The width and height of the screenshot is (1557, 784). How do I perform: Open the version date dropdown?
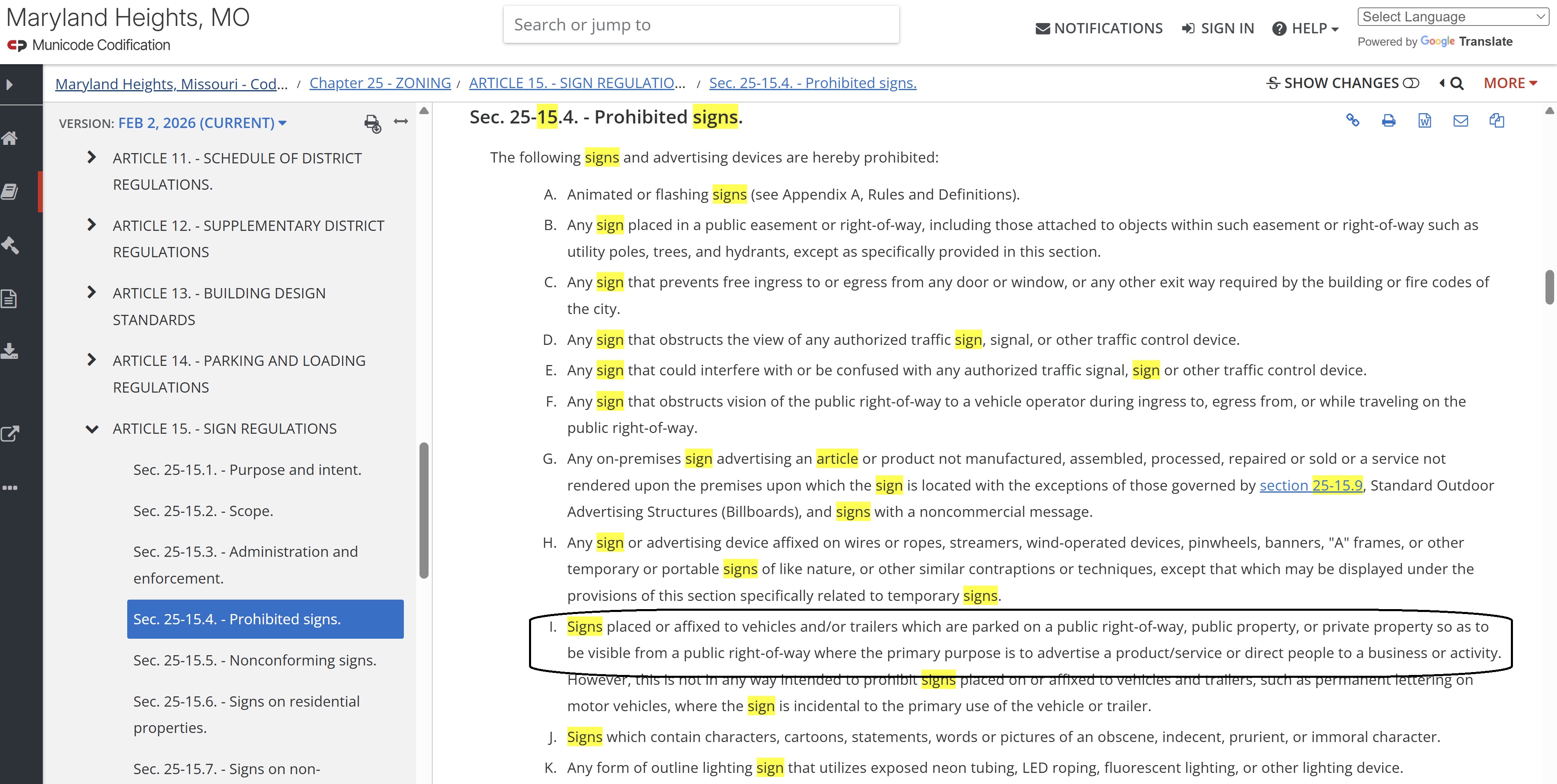(x=202, y=123)
